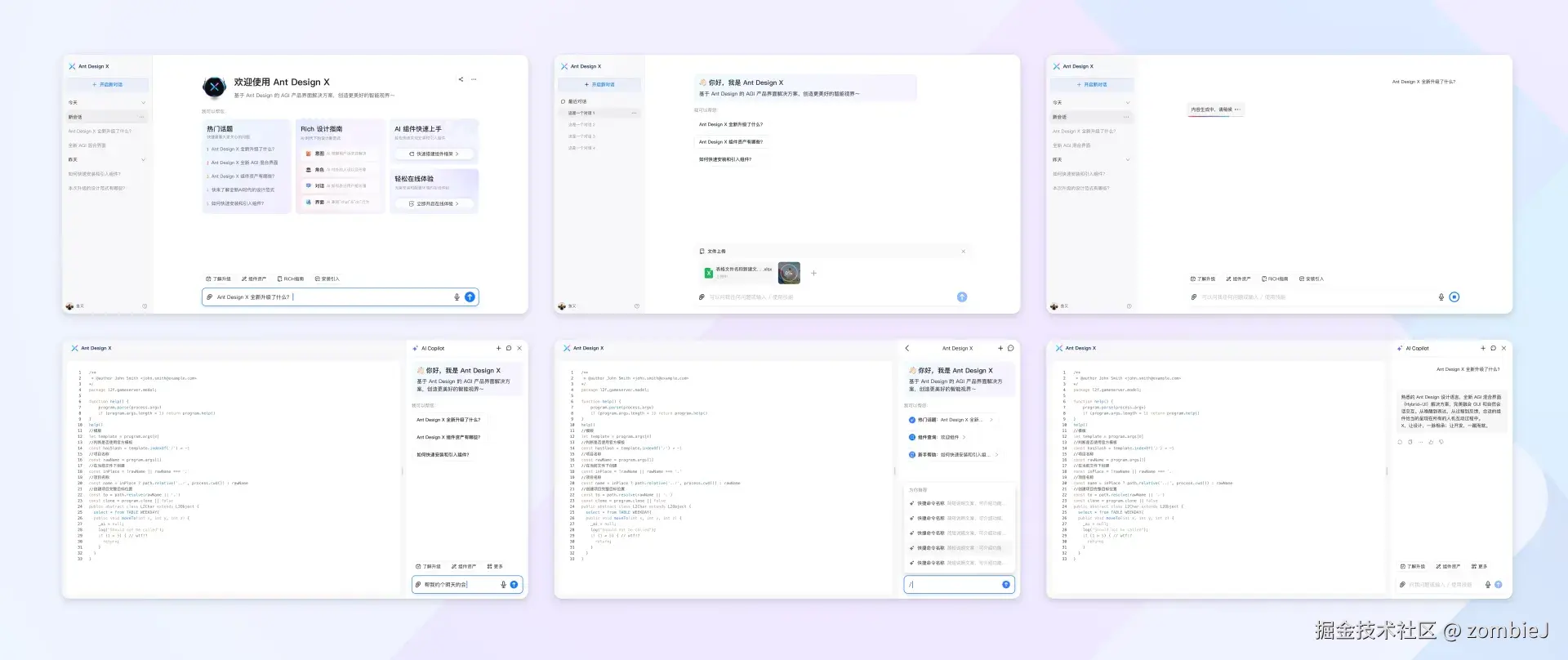This screenshot has height=660, width=1568.
Task: Expand 组件查询 suggestion in bottom-middle panel
Action: pos(938,437)
